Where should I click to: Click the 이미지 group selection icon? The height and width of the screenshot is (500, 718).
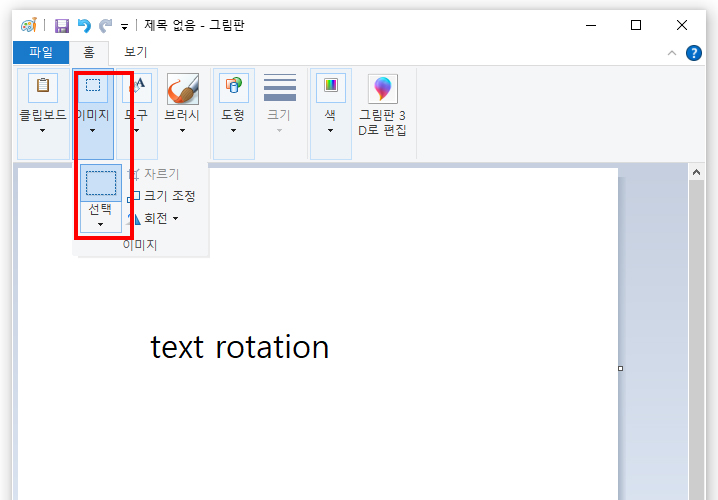93,87
